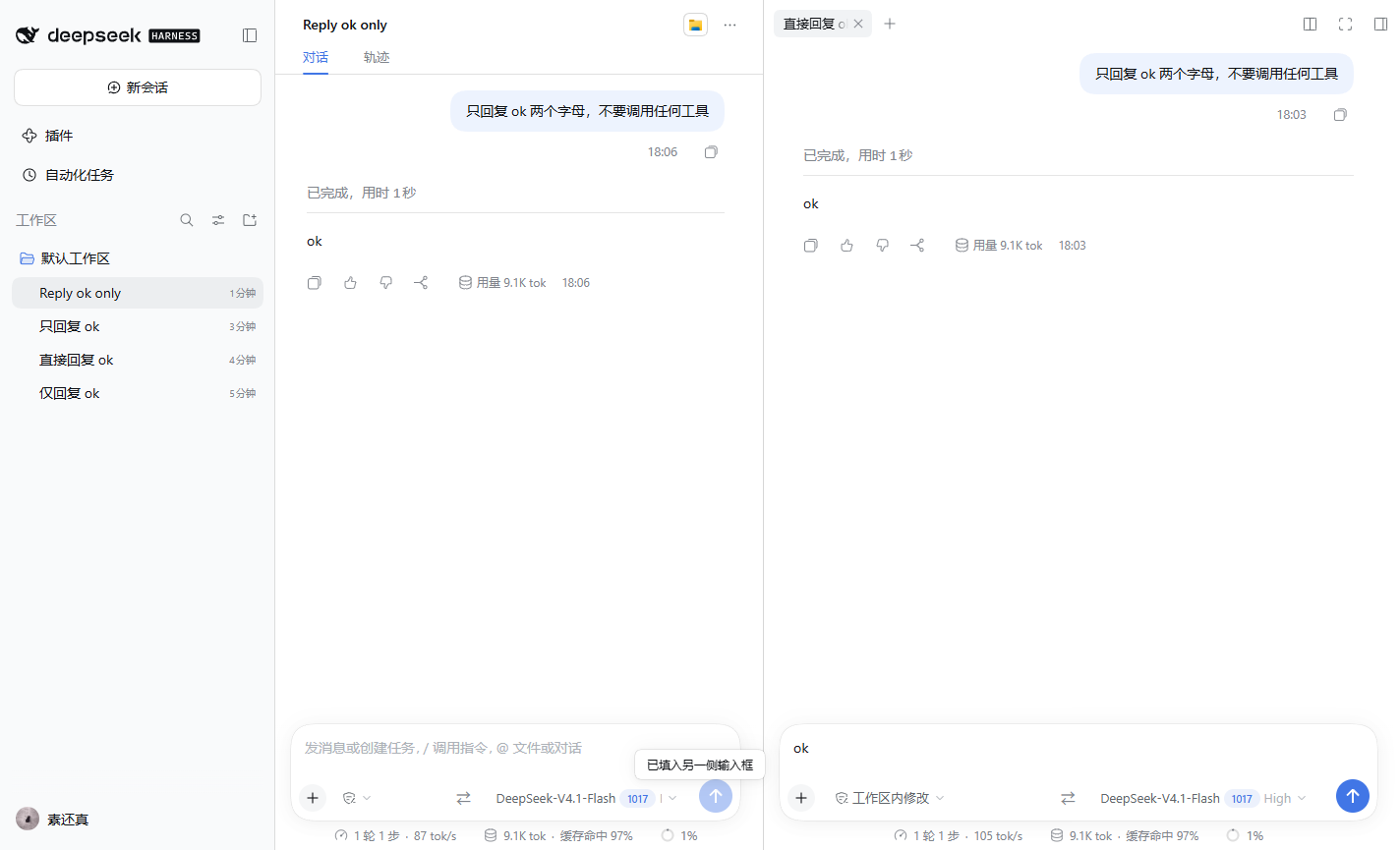Open user profile 素还真
The image size is (1400, 850).
[x=53, y=819]
